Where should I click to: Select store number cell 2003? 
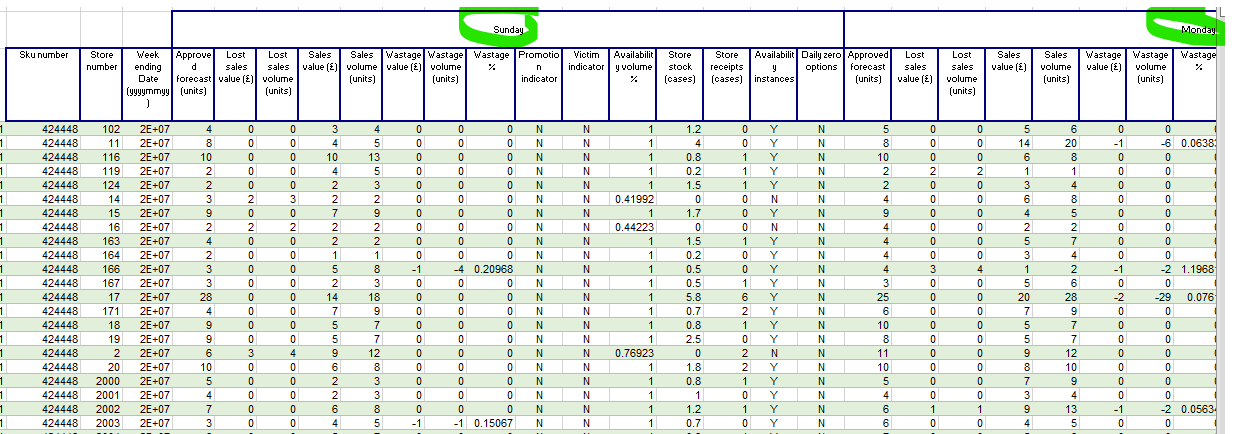(x=99, y=423)
